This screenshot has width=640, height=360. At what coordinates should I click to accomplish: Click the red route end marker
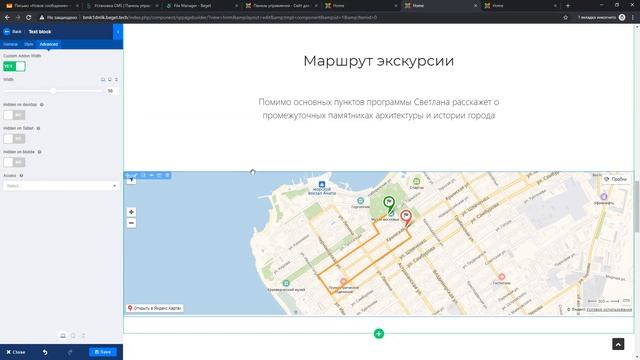coord(406,217)
